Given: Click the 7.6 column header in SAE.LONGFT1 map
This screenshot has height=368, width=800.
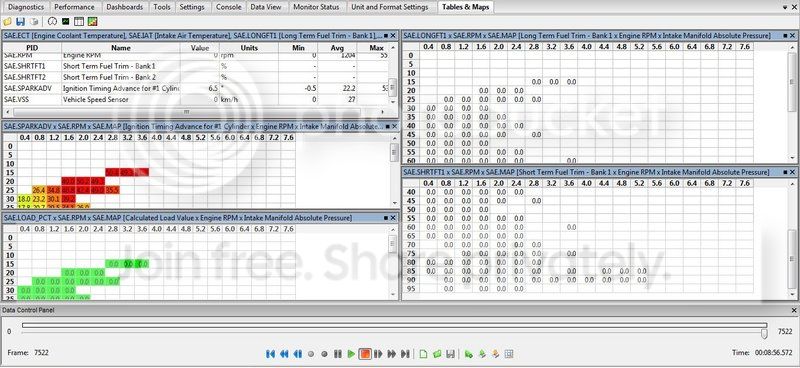Looking at the screenshot, I should click(744, 46).
